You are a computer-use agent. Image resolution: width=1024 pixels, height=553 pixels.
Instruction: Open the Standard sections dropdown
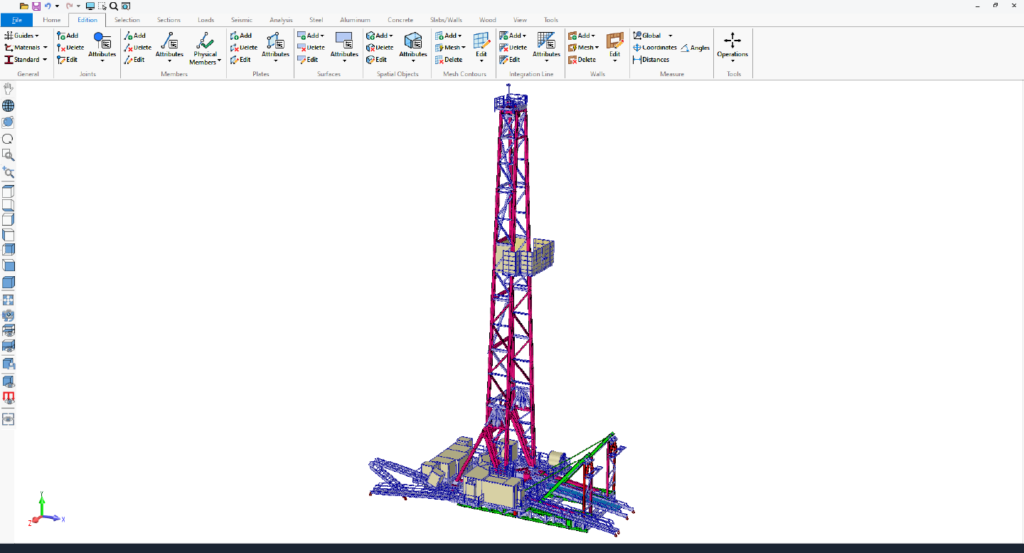(25, 59)
